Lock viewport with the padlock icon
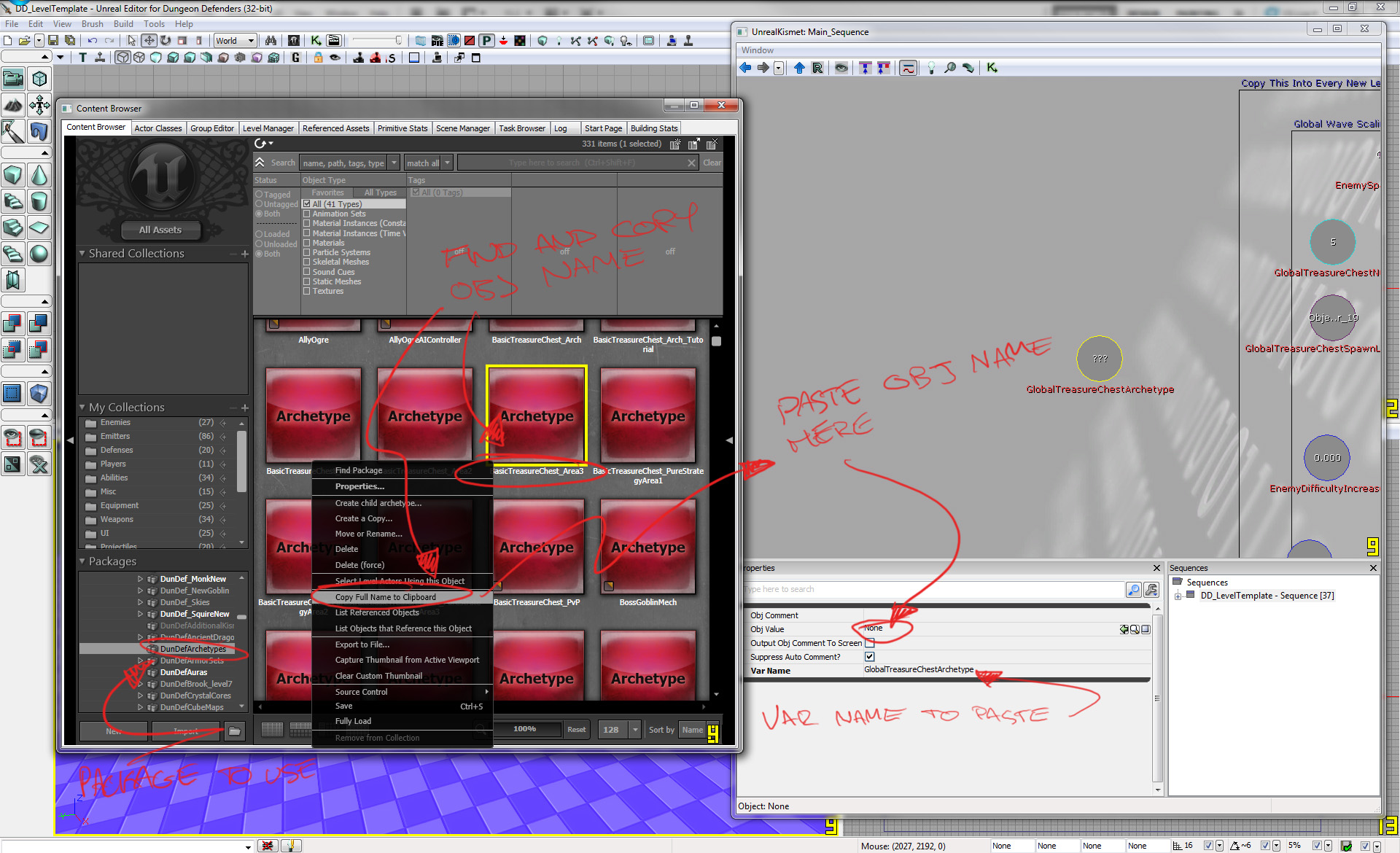1400x853 pixels. 318,58
